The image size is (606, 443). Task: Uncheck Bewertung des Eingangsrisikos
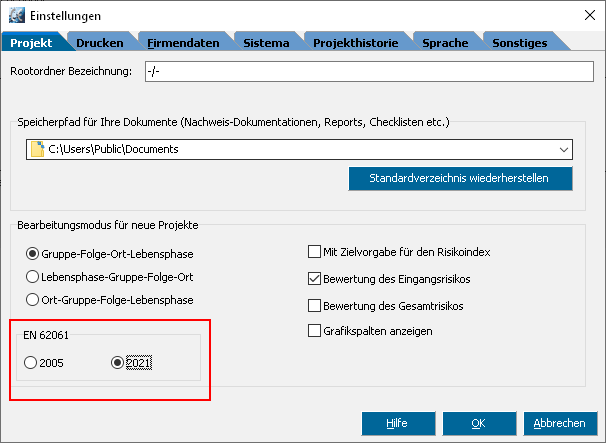315,280
